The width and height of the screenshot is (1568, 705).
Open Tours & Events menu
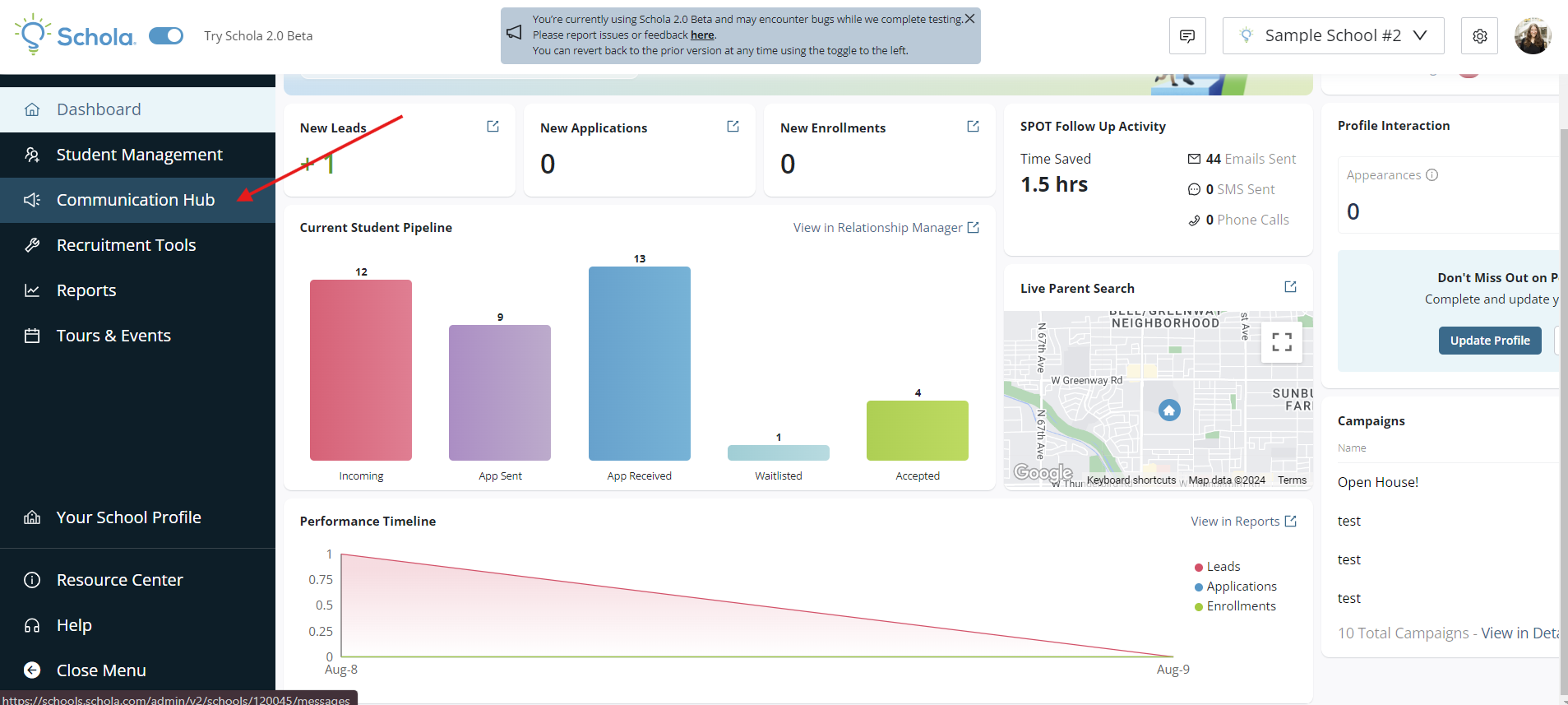click(137, 336)
